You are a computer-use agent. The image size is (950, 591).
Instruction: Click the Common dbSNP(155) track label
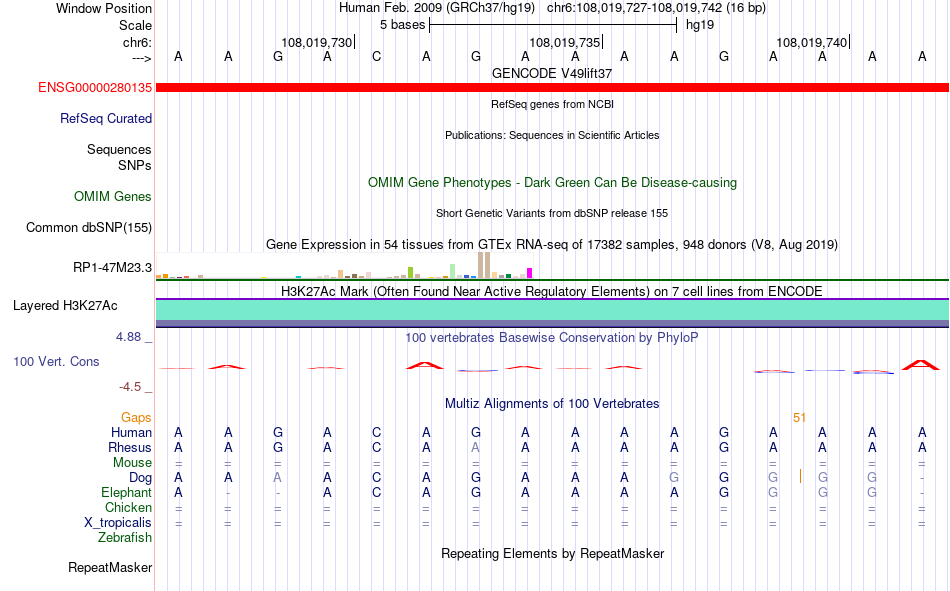tap(88, 227)
